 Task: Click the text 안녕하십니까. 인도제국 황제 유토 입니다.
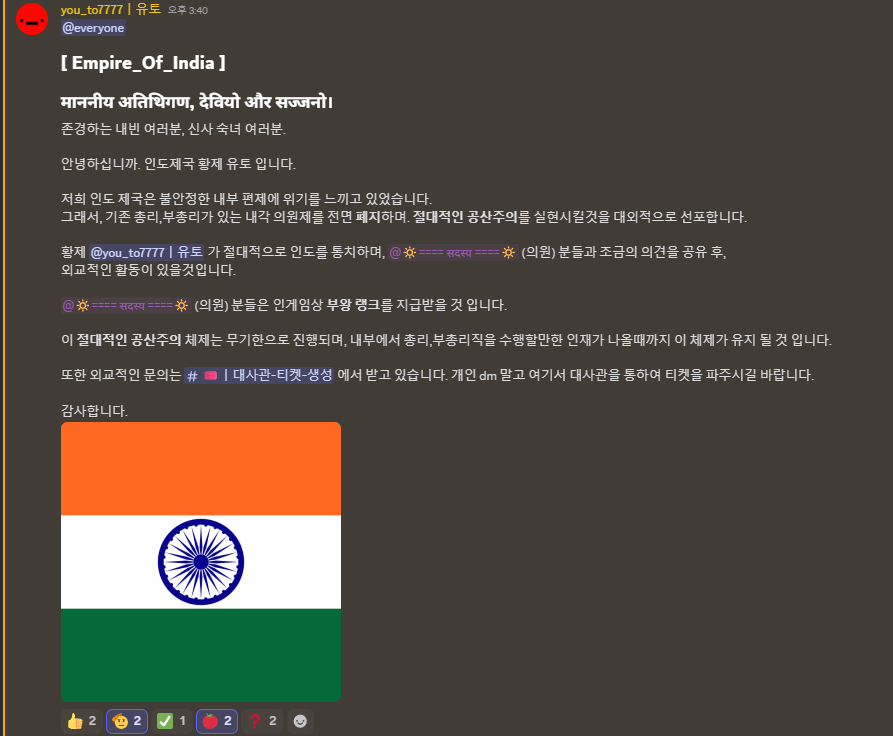(x=178, y=164)
